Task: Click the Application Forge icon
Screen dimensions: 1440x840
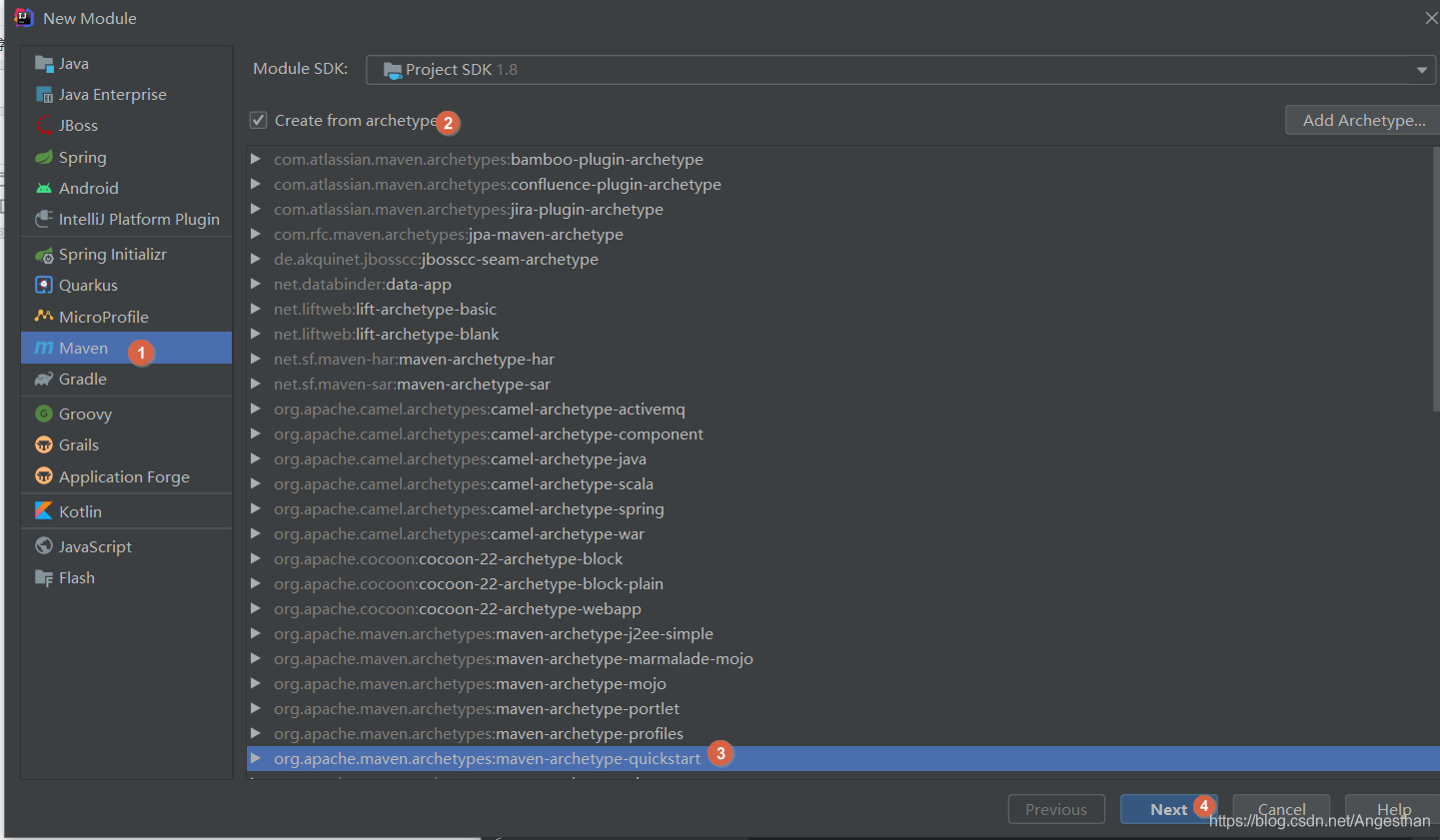Action: pyautogui.click(x=44, y=476)
